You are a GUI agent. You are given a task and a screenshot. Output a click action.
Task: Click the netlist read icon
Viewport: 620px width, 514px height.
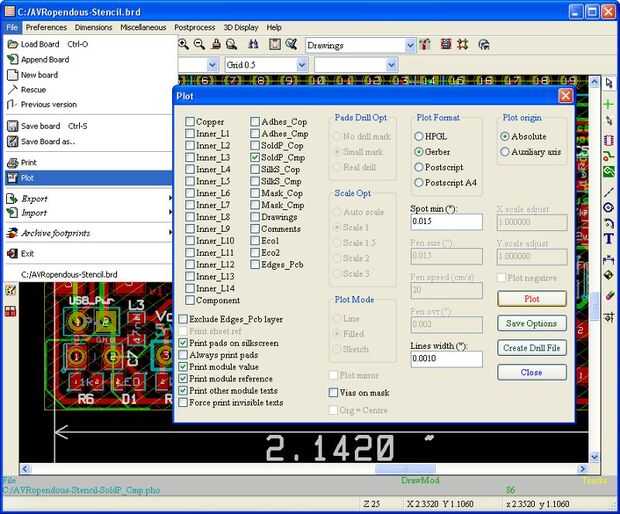pyautogui.click(x=274, y=44)
